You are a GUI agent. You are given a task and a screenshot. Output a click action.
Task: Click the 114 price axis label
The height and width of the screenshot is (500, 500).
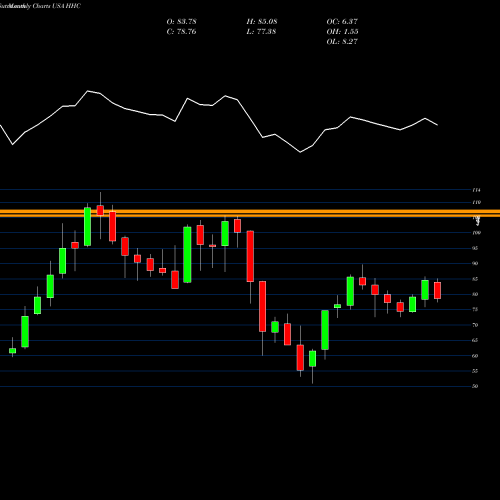click(x=476, y=190)
